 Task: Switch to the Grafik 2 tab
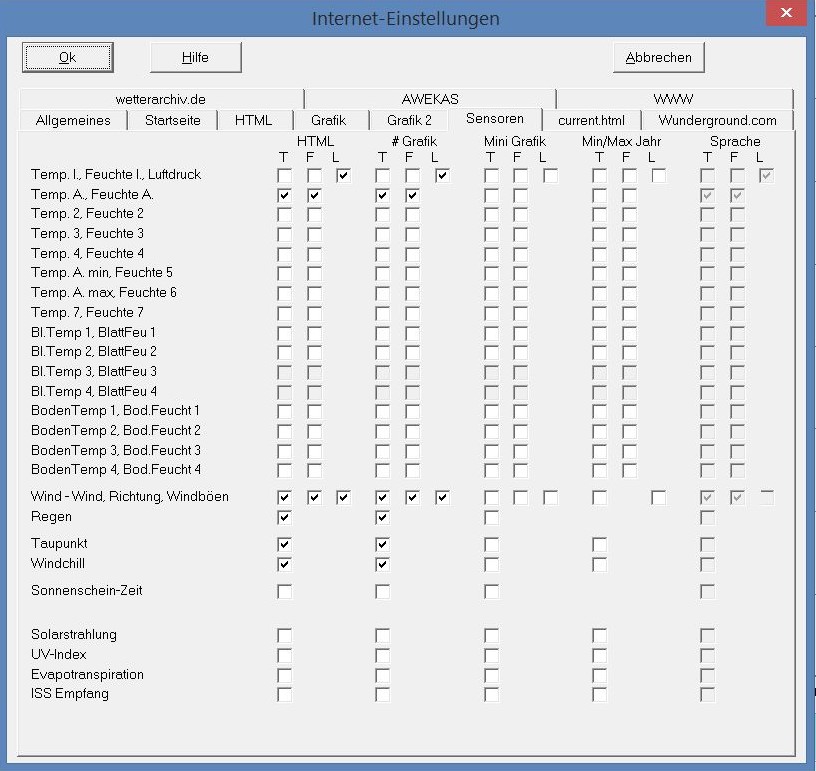tap(409, 120)
